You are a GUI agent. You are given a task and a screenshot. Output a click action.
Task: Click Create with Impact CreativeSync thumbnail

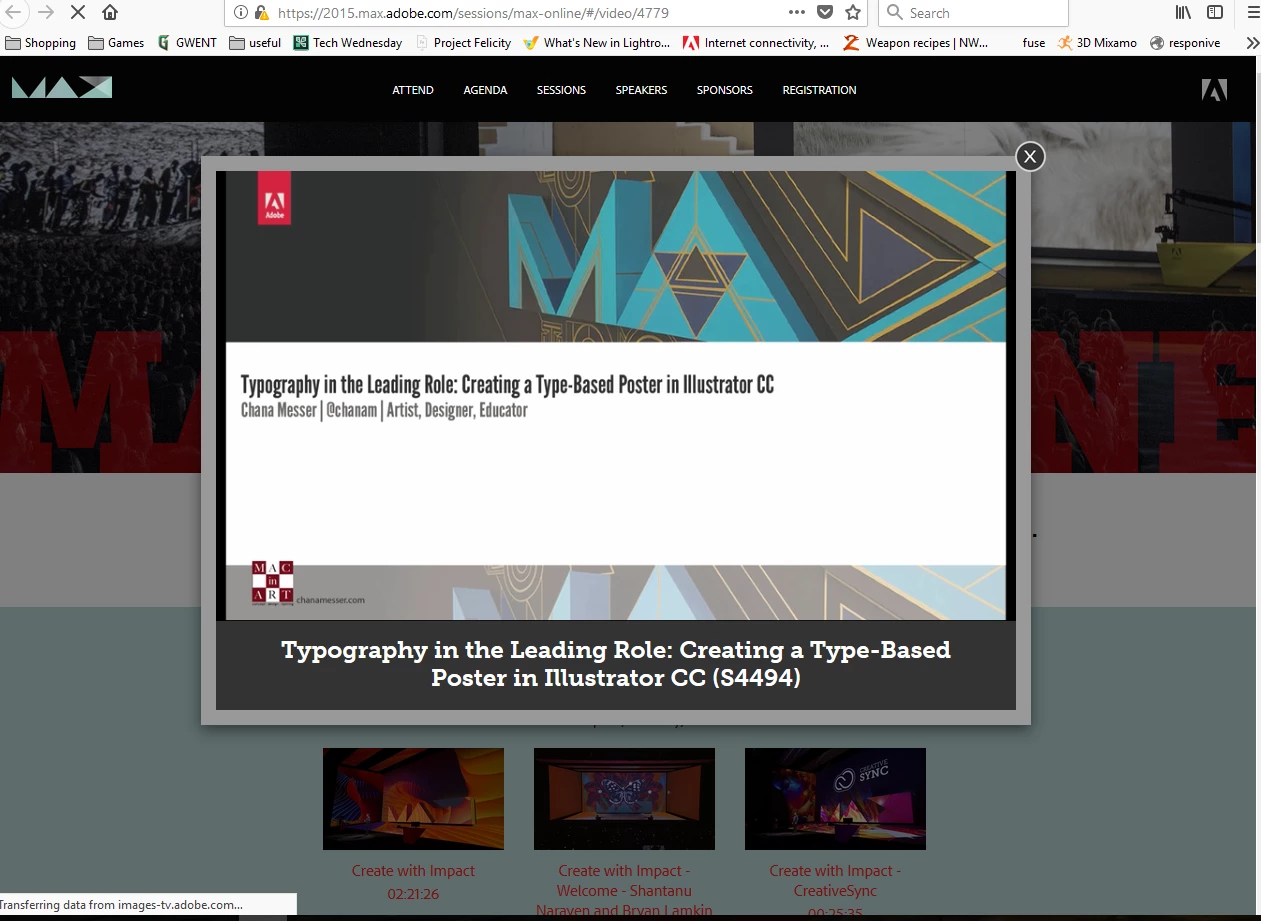tap(835, 799)
